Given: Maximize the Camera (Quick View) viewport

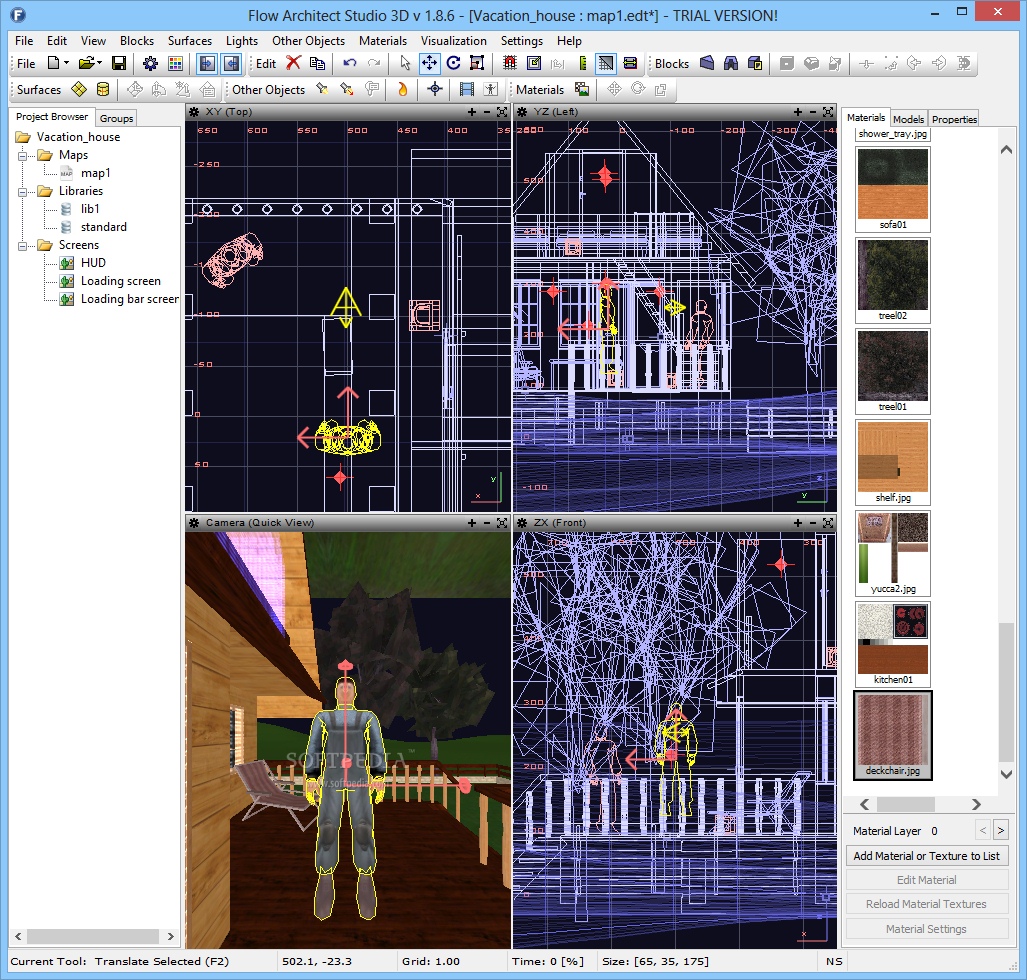Looking at the screenshot, I should 502,523.
